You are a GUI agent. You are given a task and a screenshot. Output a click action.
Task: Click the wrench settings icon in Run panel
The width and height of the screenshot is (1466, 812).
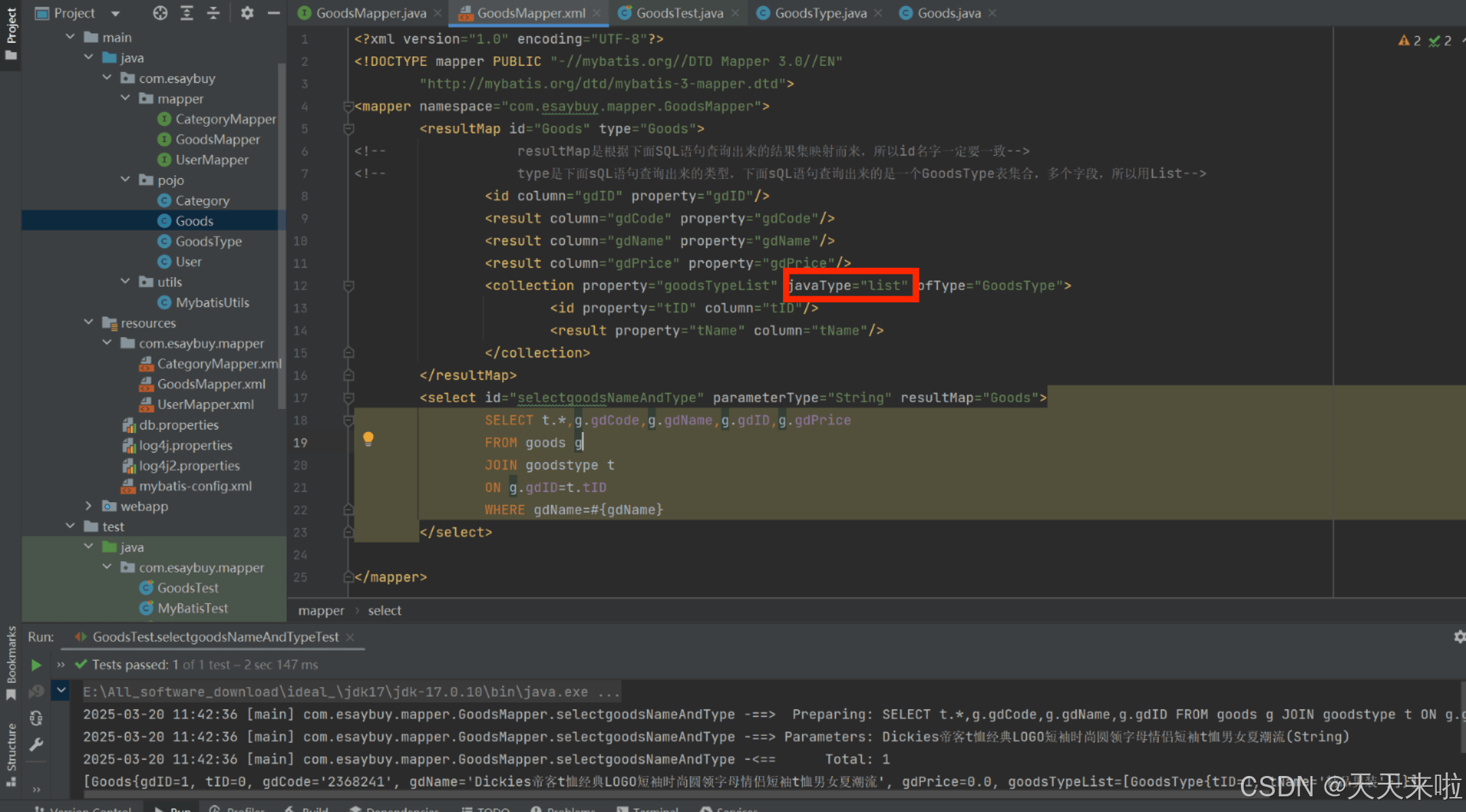point(36,745)
